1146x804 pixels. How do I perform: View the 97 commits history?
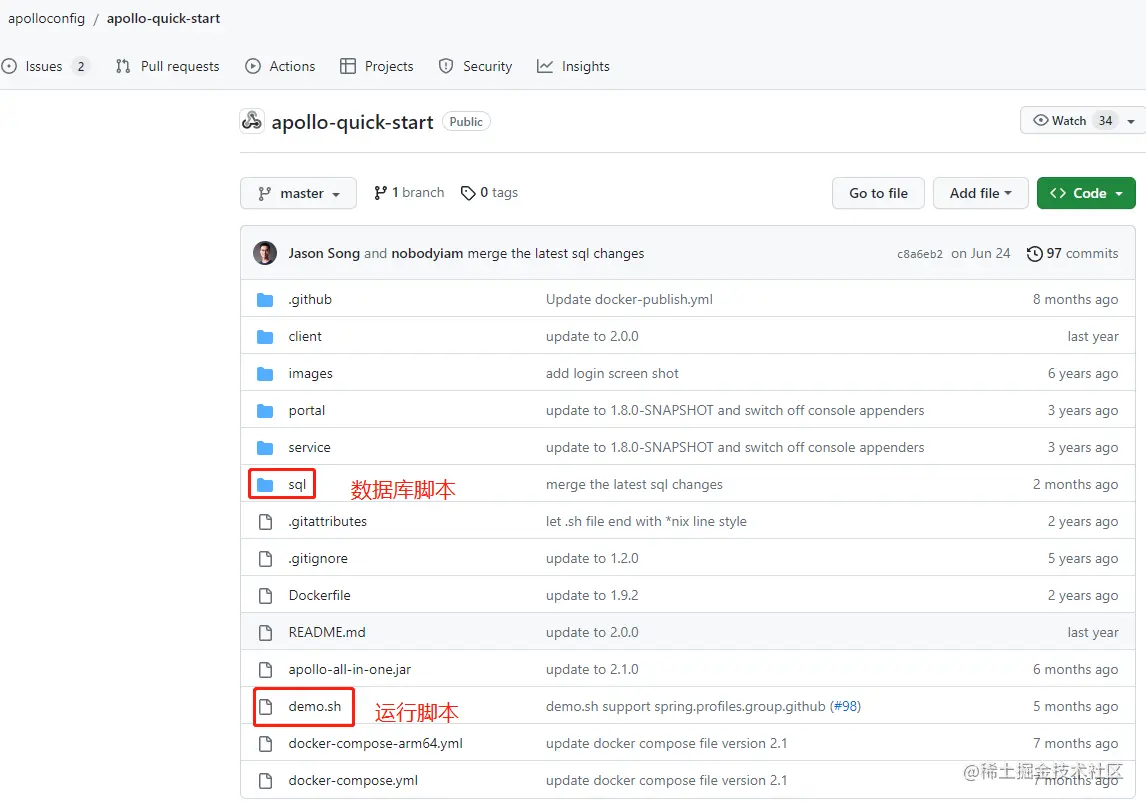pyautogui.click(x=1072, y=254)
